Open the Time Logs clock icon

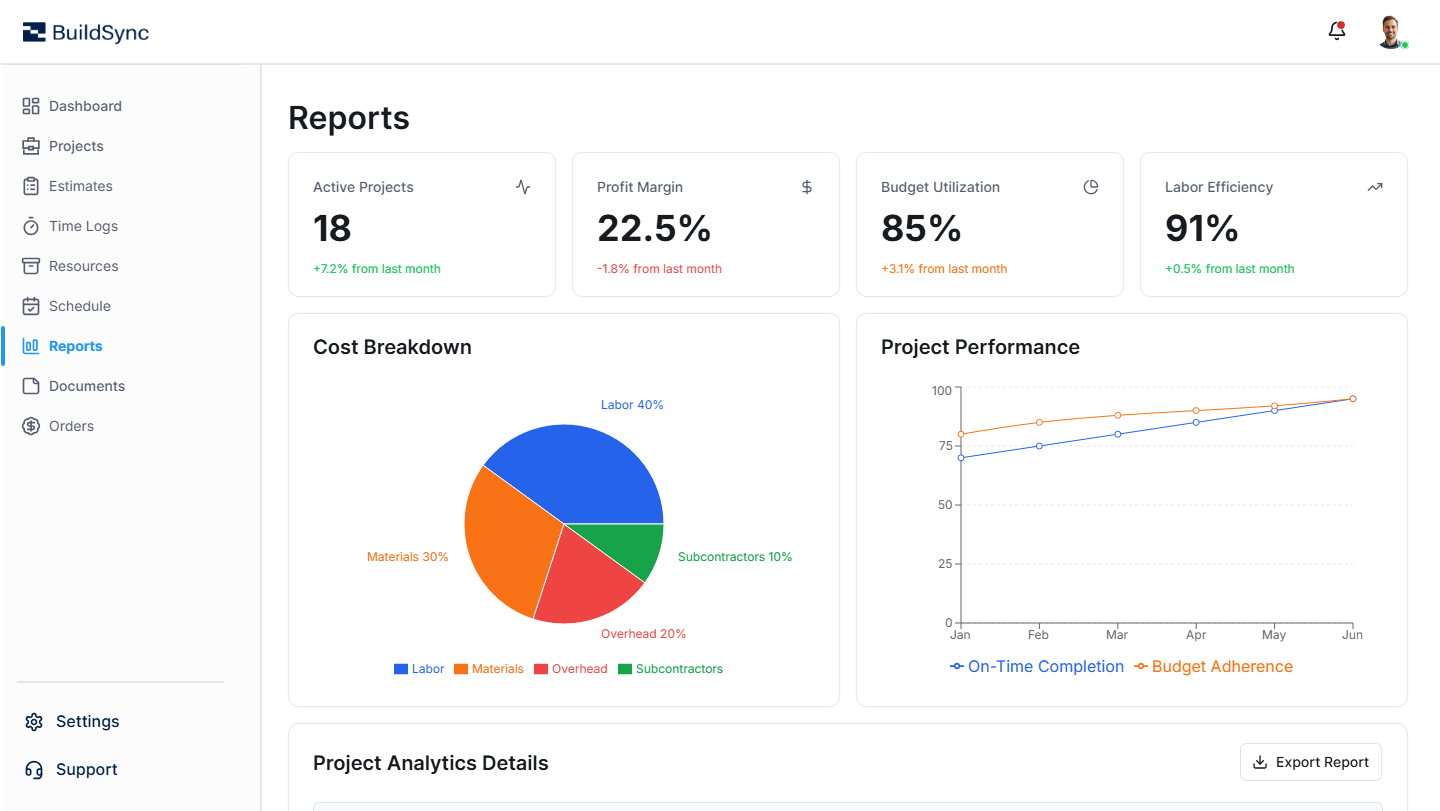tap(31, 226)
